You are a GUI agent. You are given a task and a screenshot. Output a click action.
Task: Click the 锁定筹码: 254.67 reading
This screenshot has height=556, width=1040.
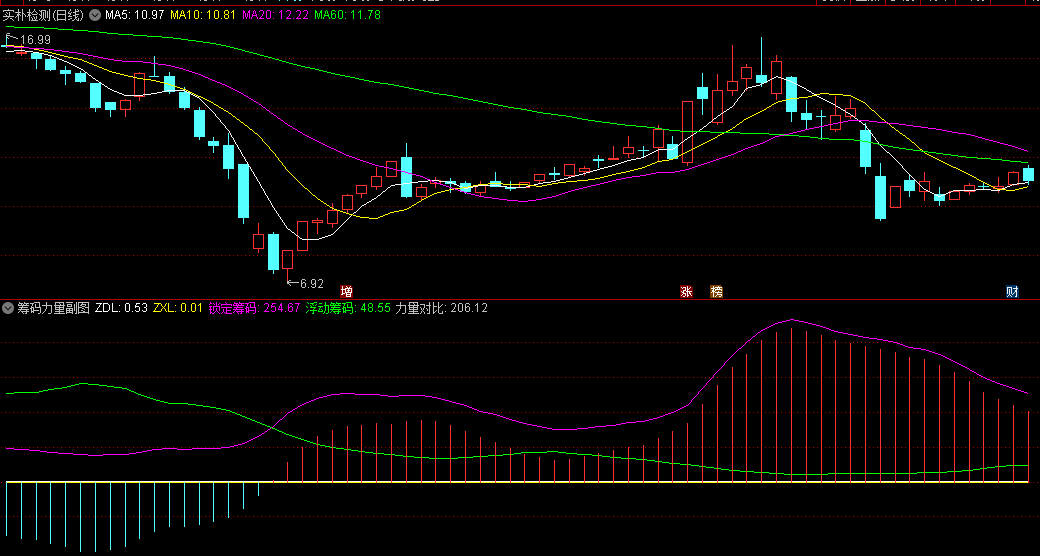(x=254, y=308)
